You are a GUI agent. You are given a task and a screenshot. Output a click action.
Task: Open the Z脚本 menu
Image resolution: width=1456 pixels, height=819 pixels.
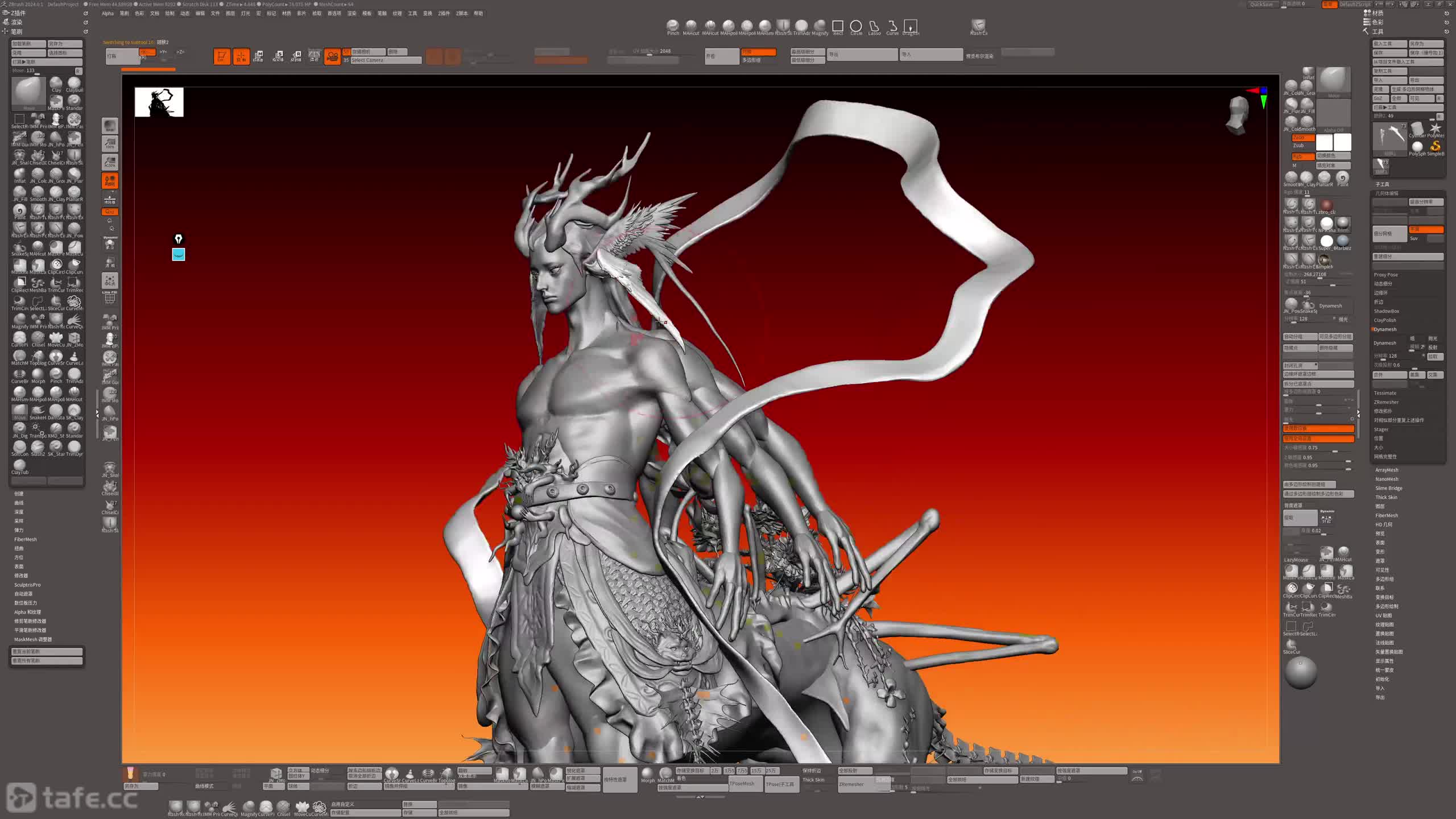462,13
